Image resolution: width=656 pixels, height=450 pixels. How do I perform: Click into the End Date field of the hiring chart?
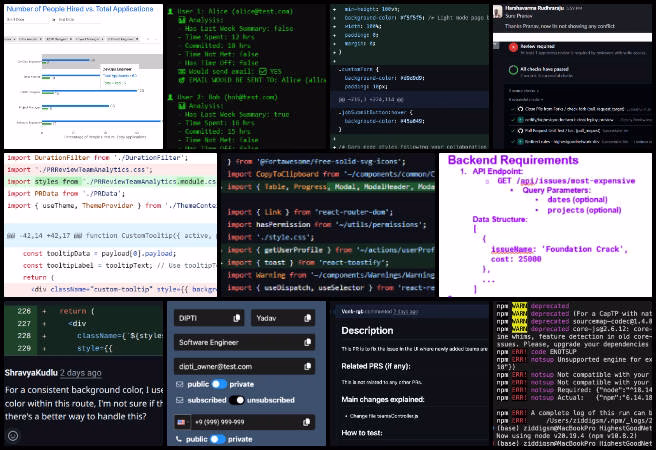(77, 20)
